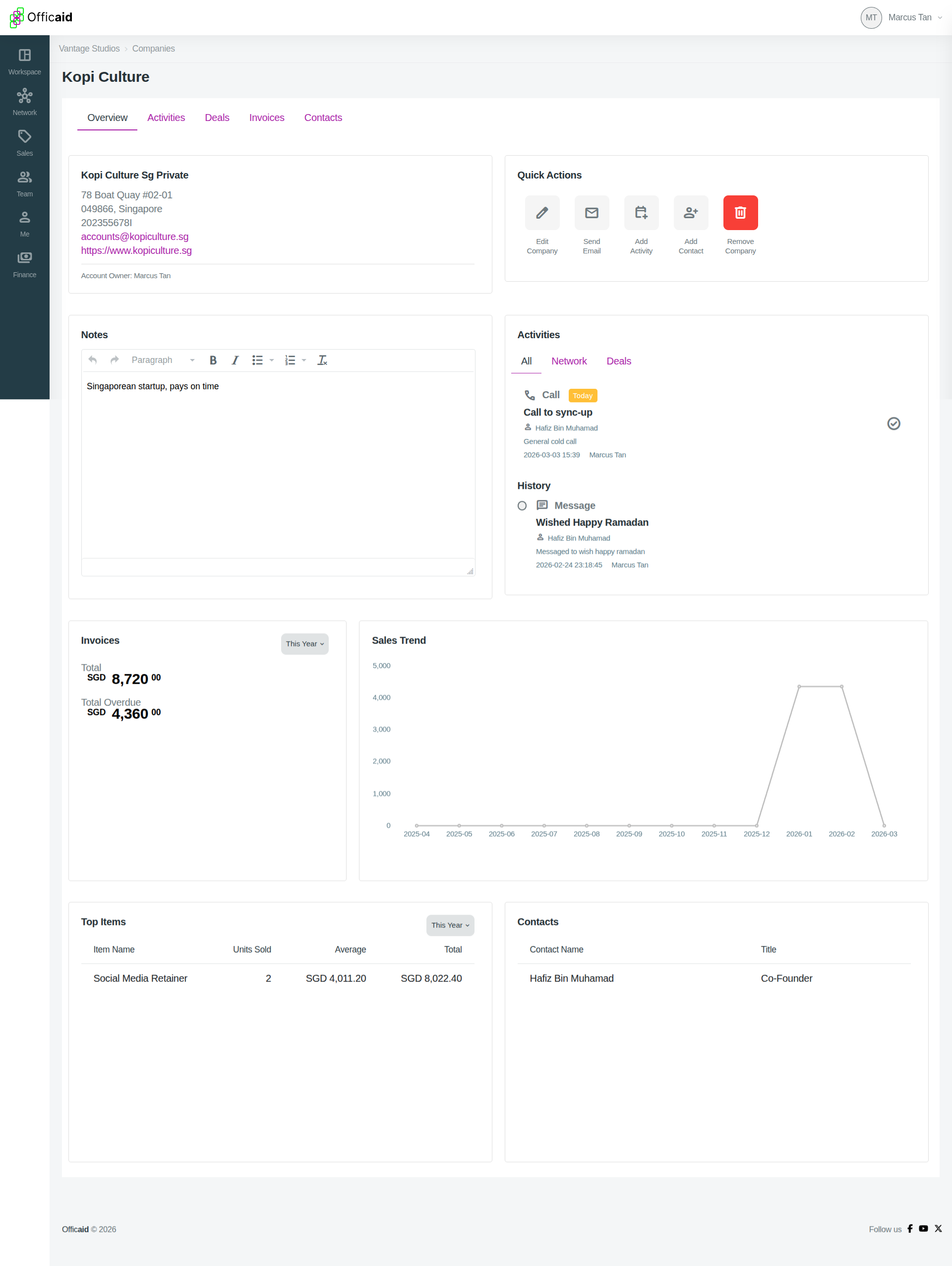Open the This Year dropdown in Invoices

304,643
